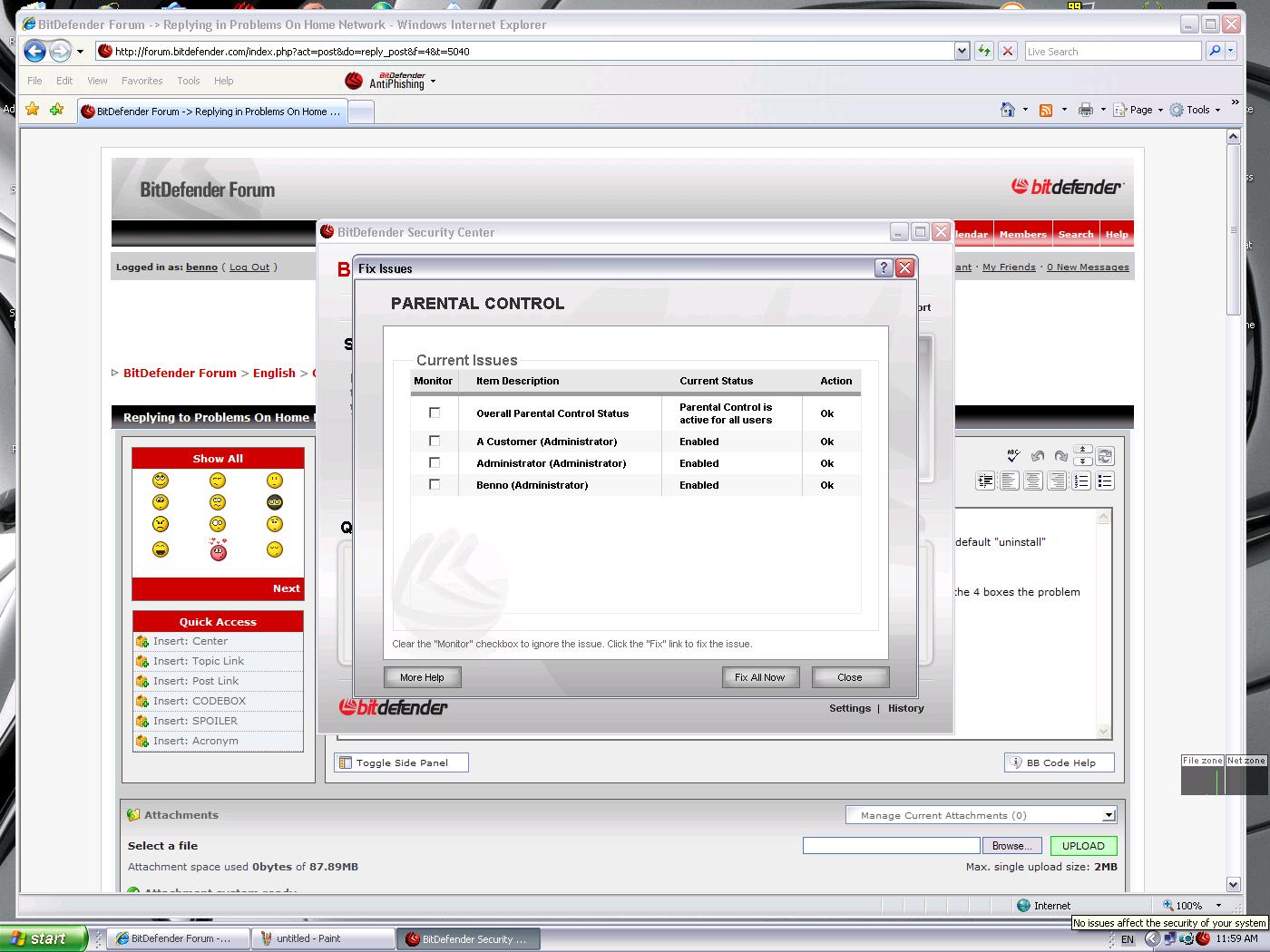Open the View menu
The image size is (1270, 952).
click(x=97, y=81)
